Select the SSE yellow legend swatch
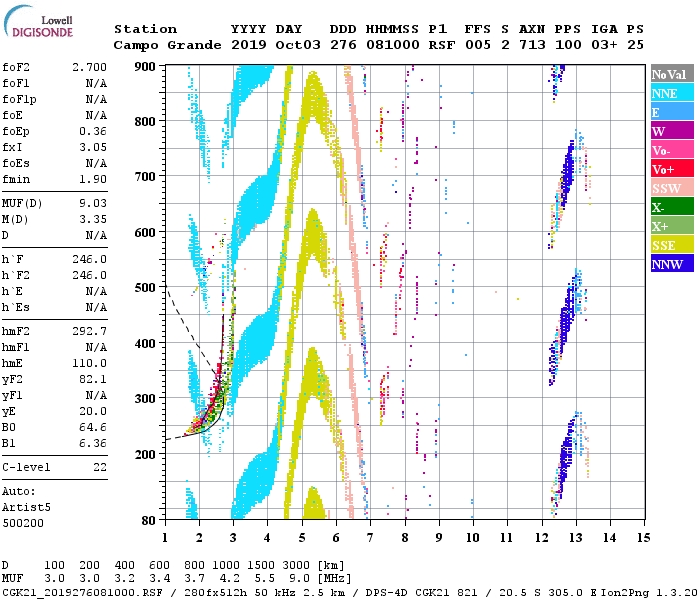 [x=672, y=245]
